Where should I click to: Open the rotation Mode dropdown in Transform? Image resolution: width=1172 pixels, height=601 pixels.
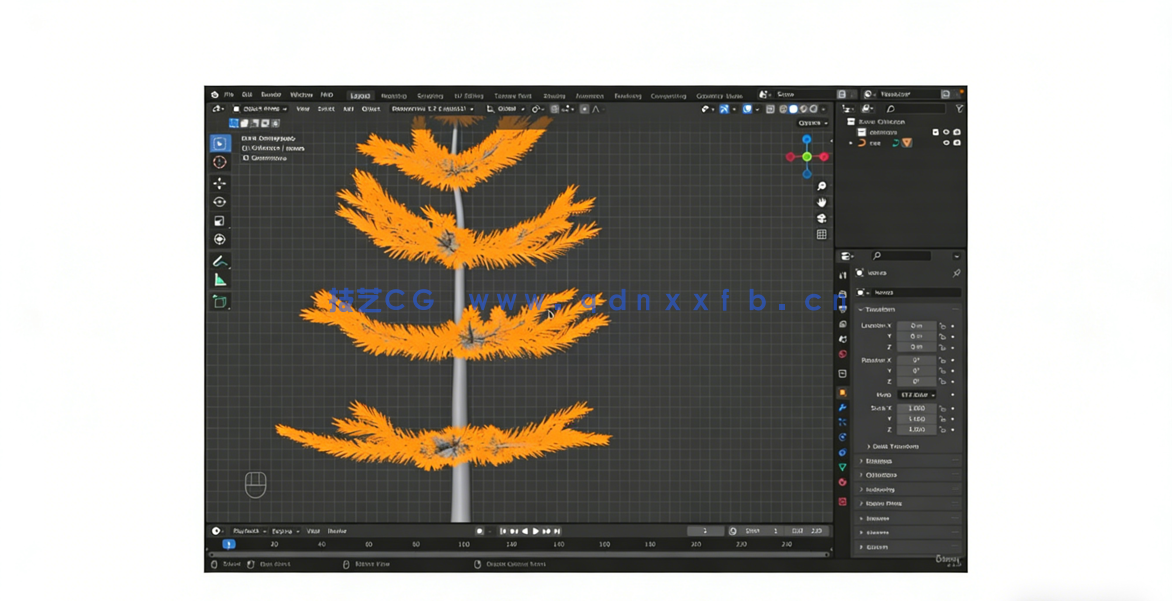coord(917,395)
